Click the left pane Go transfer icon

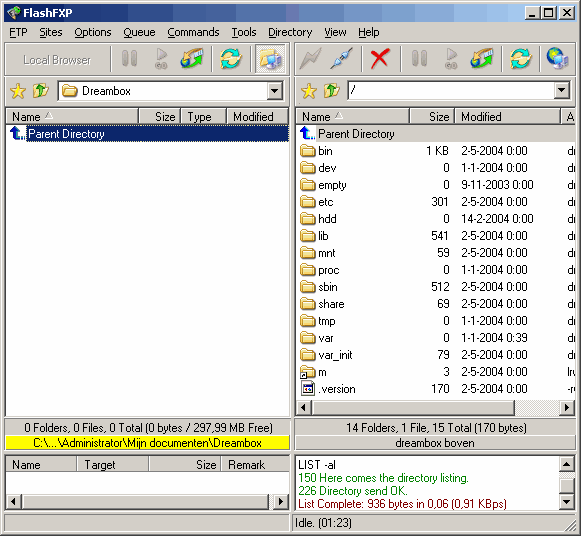pyautogui.click(x=161, y=59)
